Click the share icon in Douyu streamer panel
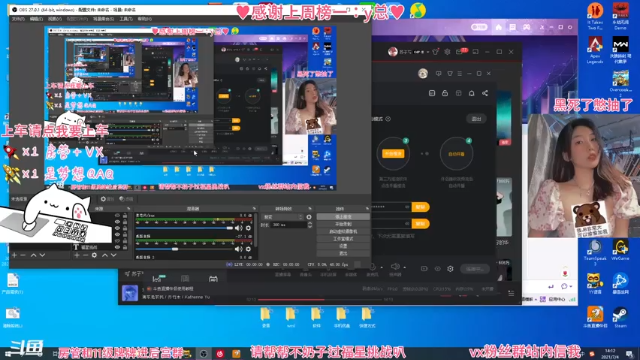640x360 pixels. click(485, 93)
